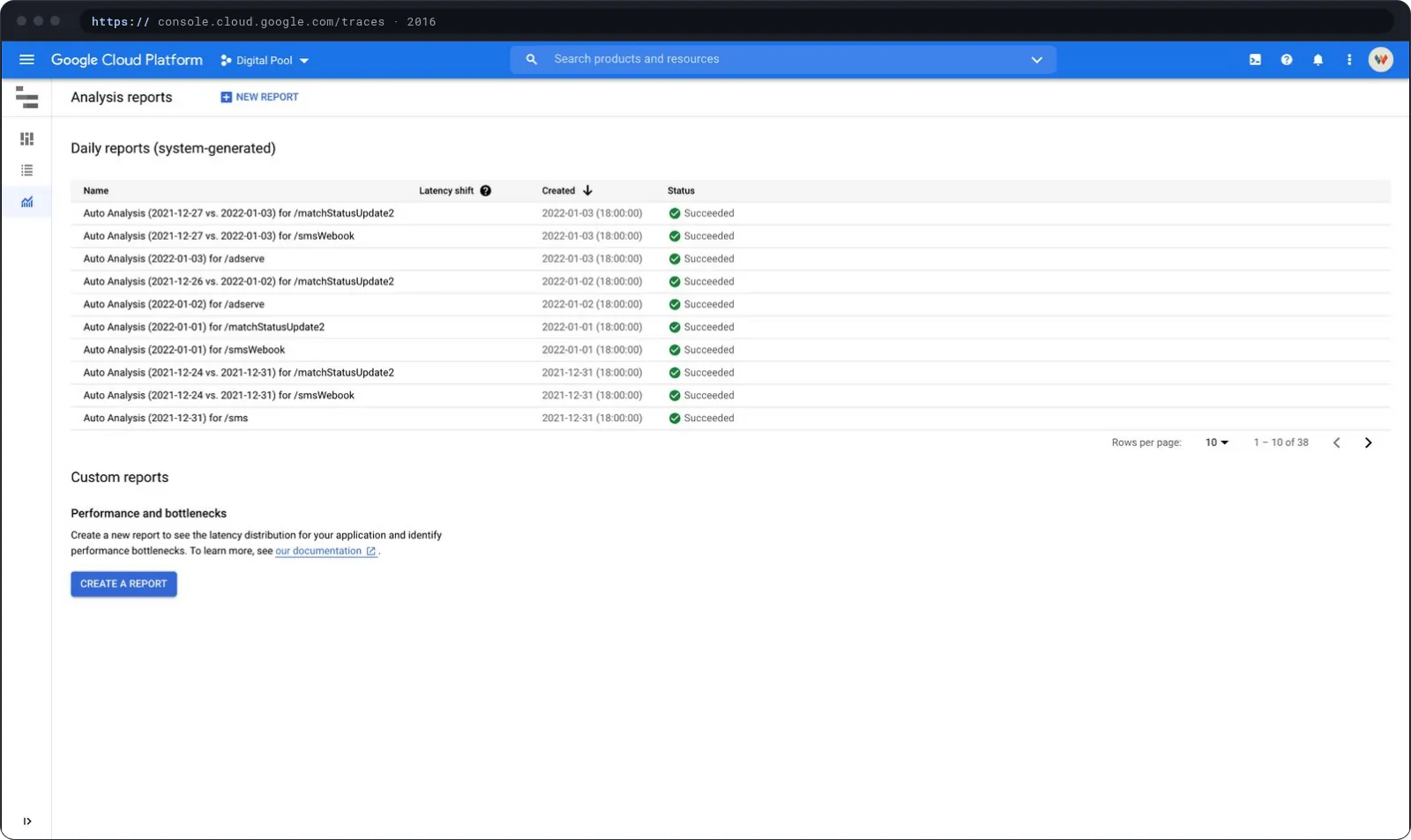The height and width of the screenshot is (840, 1411).
Task: Open user account avatar
Action: 1380,60
